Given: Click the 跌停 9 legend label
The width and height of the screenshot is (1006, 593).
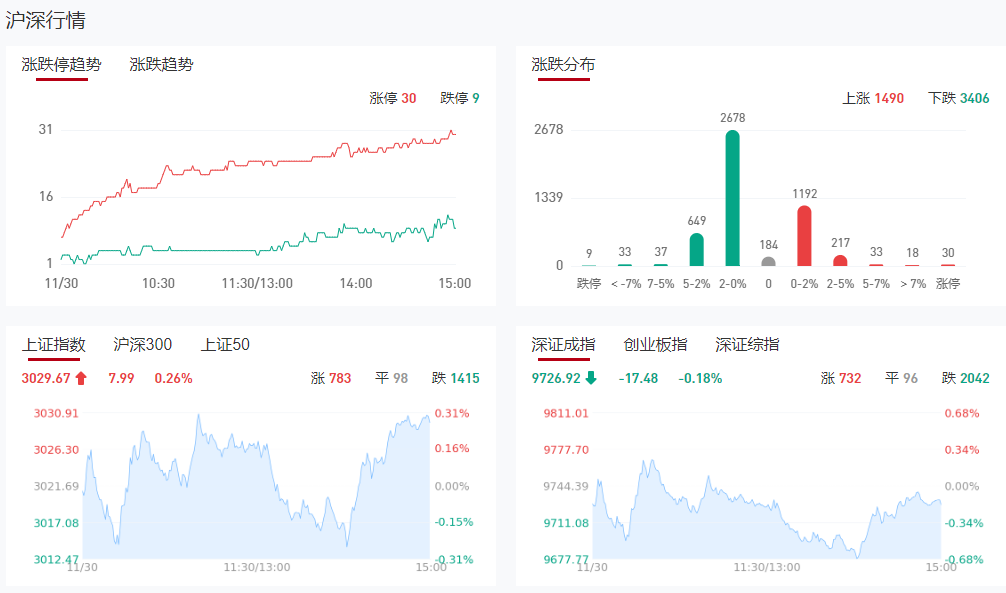Looking at the screenshot, I should pyautogui.click(x=460, y=98).
